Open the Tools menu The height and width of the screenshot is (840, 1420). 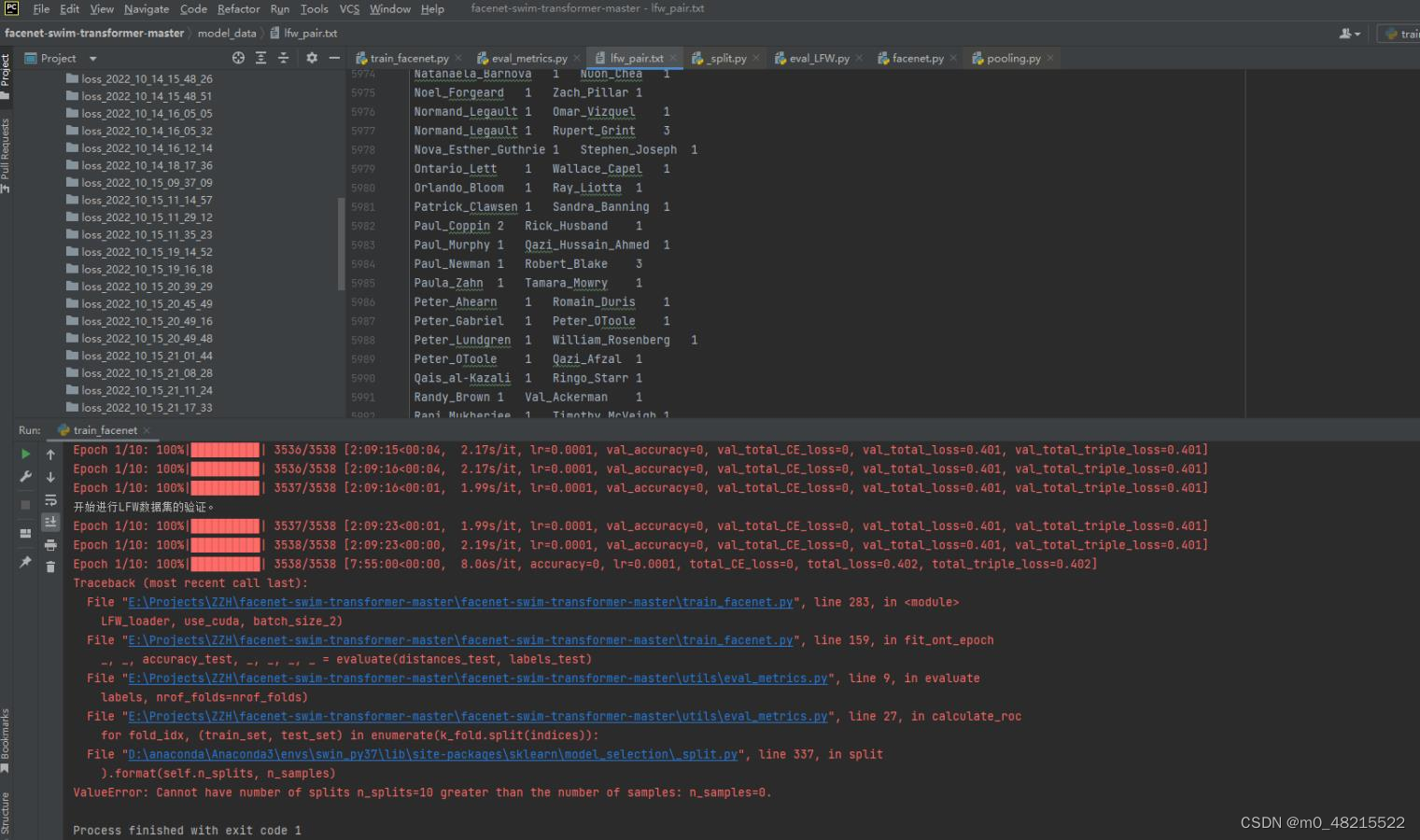coord(315,8)
